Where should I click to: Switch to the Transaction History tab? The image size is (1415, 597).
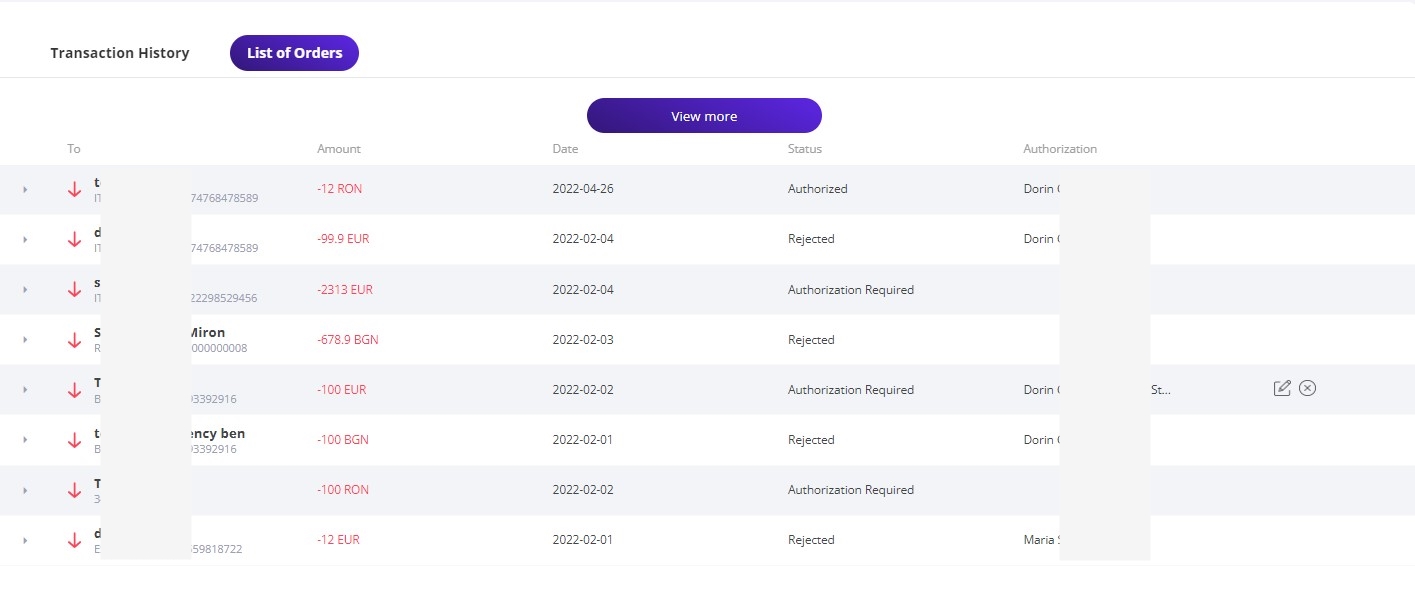120,53
